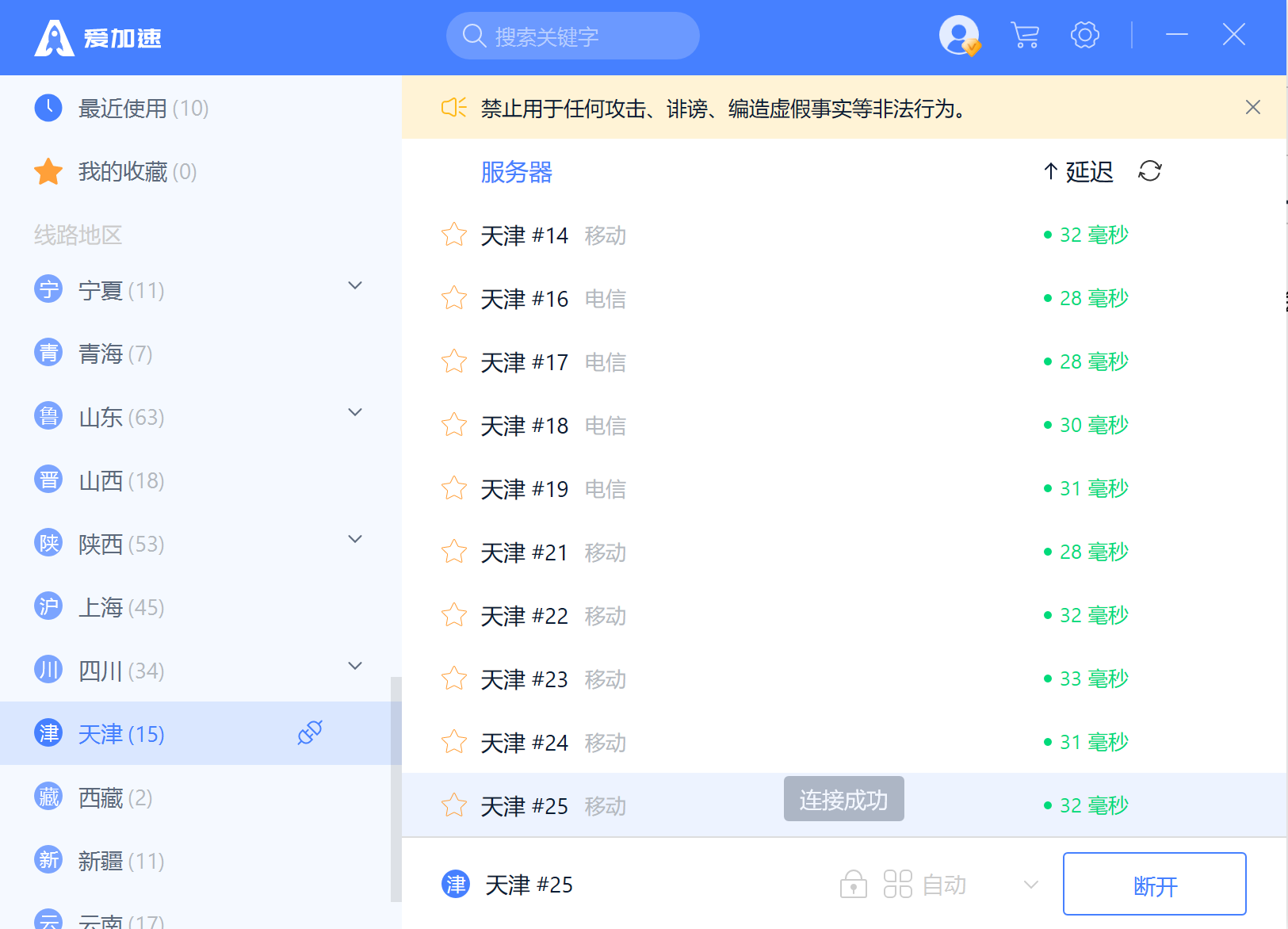This screenshot has width=1288, height=929.
Task: Click the orange star favorites icon
Action: pos(48,171)
